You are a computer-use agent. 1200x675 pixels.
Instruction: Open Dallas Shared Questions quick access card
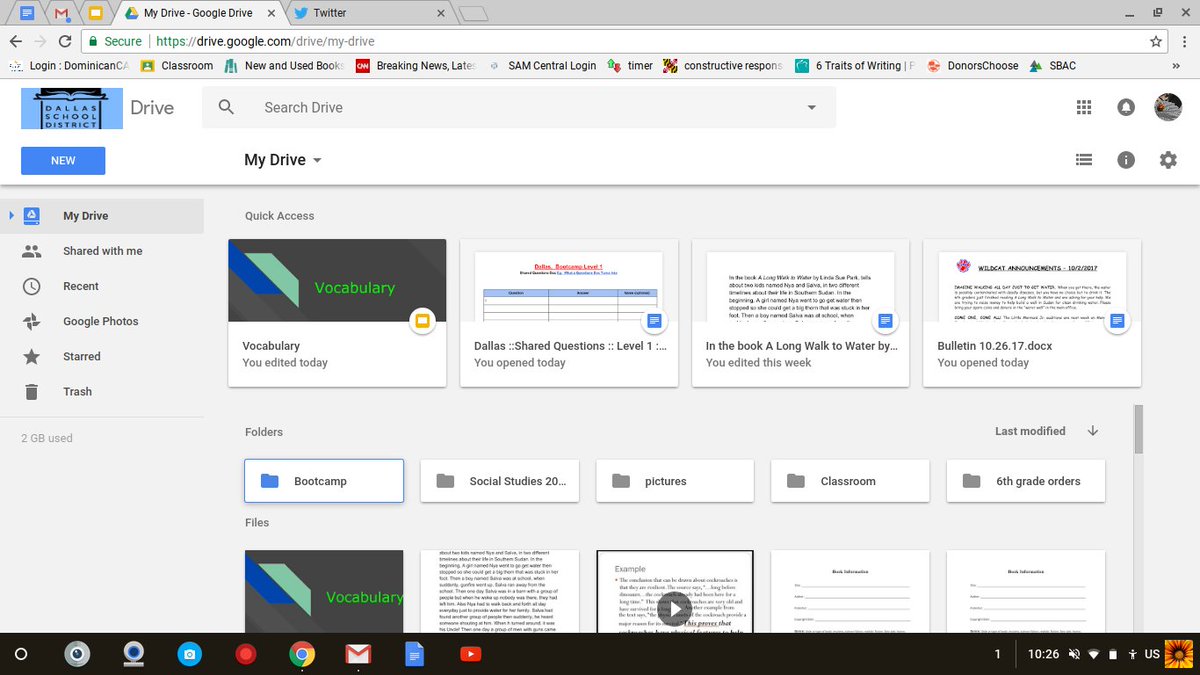[x=569, y=312]
